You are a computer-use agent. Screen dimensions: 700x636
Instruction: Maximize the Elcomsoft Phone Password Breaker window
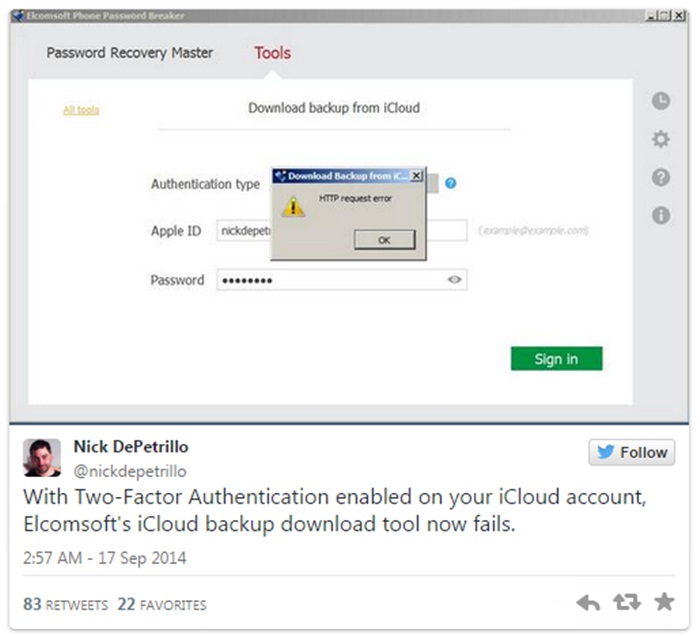(665, 16)
